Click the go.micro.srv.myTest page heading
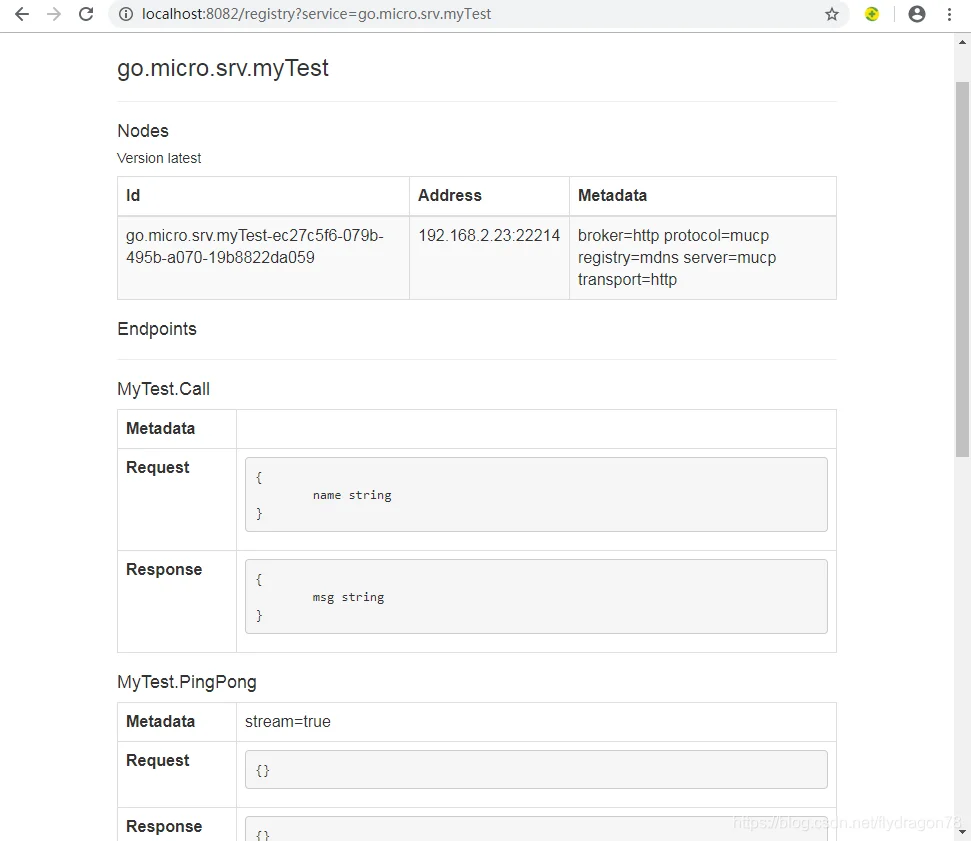The image size is (971, 841). [223, 68]
